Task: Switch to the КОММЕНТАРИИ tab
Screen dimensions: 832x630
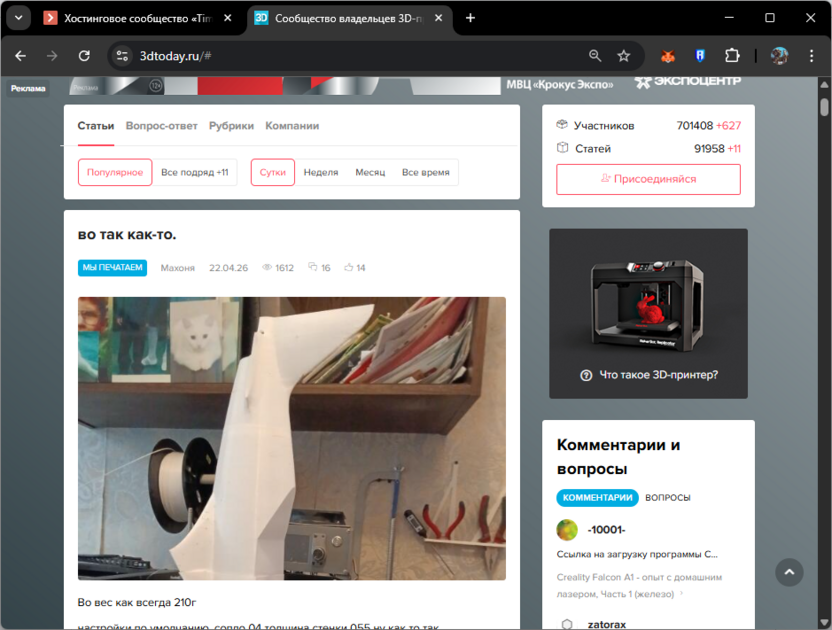Action: click(x=597, y=497)
